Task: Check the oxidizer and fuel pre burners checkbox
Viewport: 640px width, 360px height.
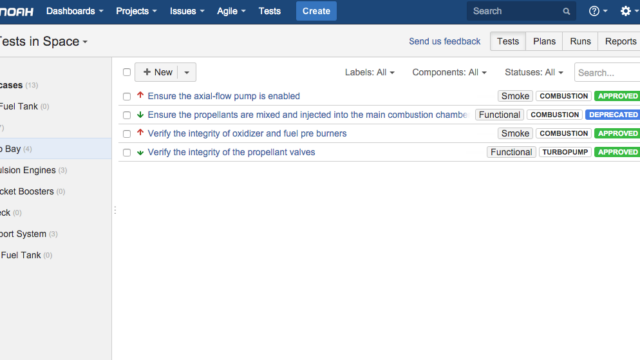Action: click(127, 134)
